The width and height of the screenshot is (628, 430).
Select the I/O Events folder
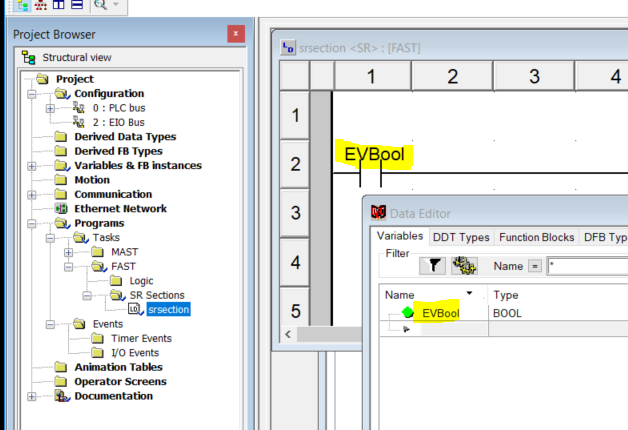coord(135,353)
